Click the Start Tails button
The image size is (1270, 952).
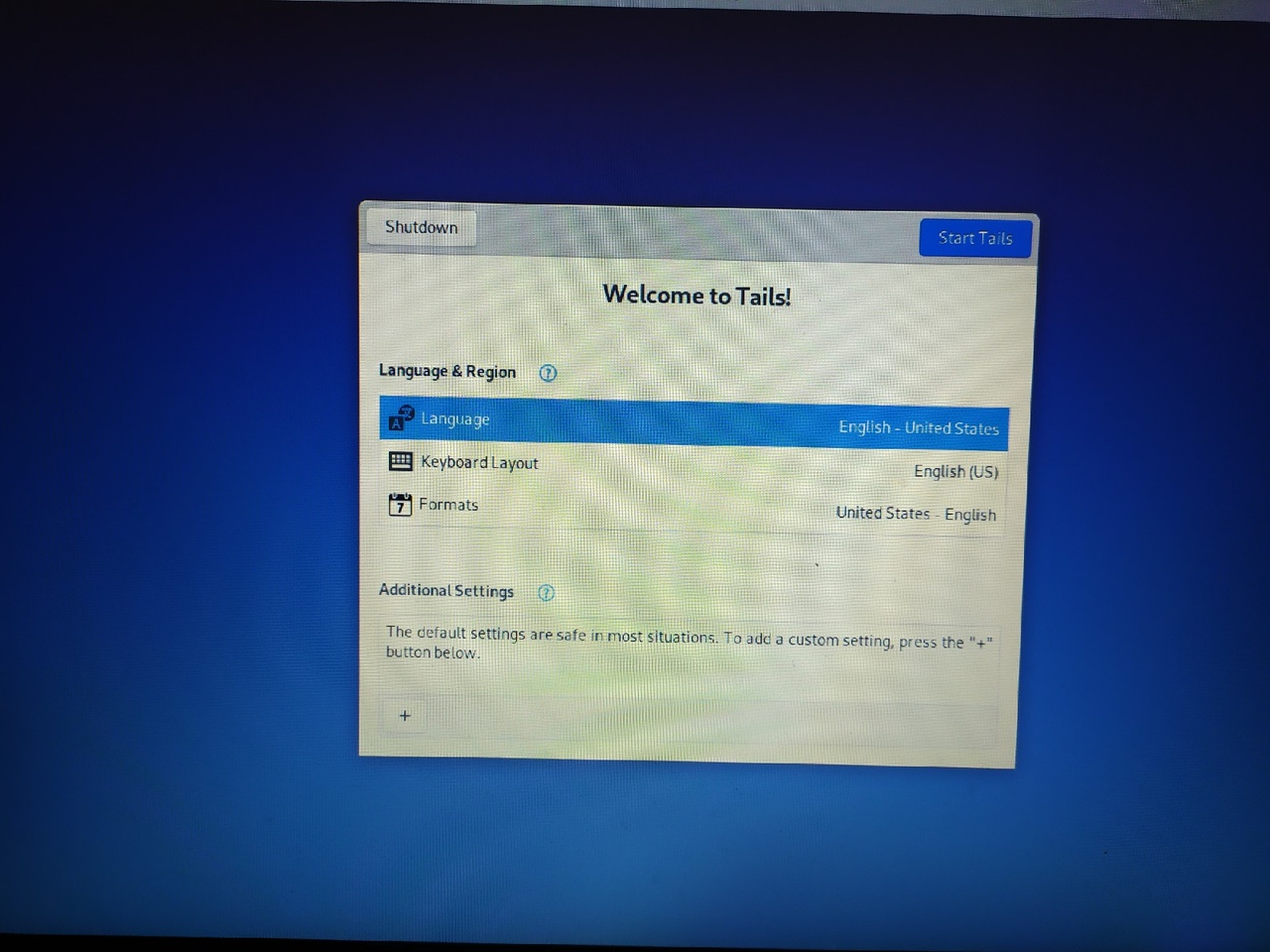(974, 238)
